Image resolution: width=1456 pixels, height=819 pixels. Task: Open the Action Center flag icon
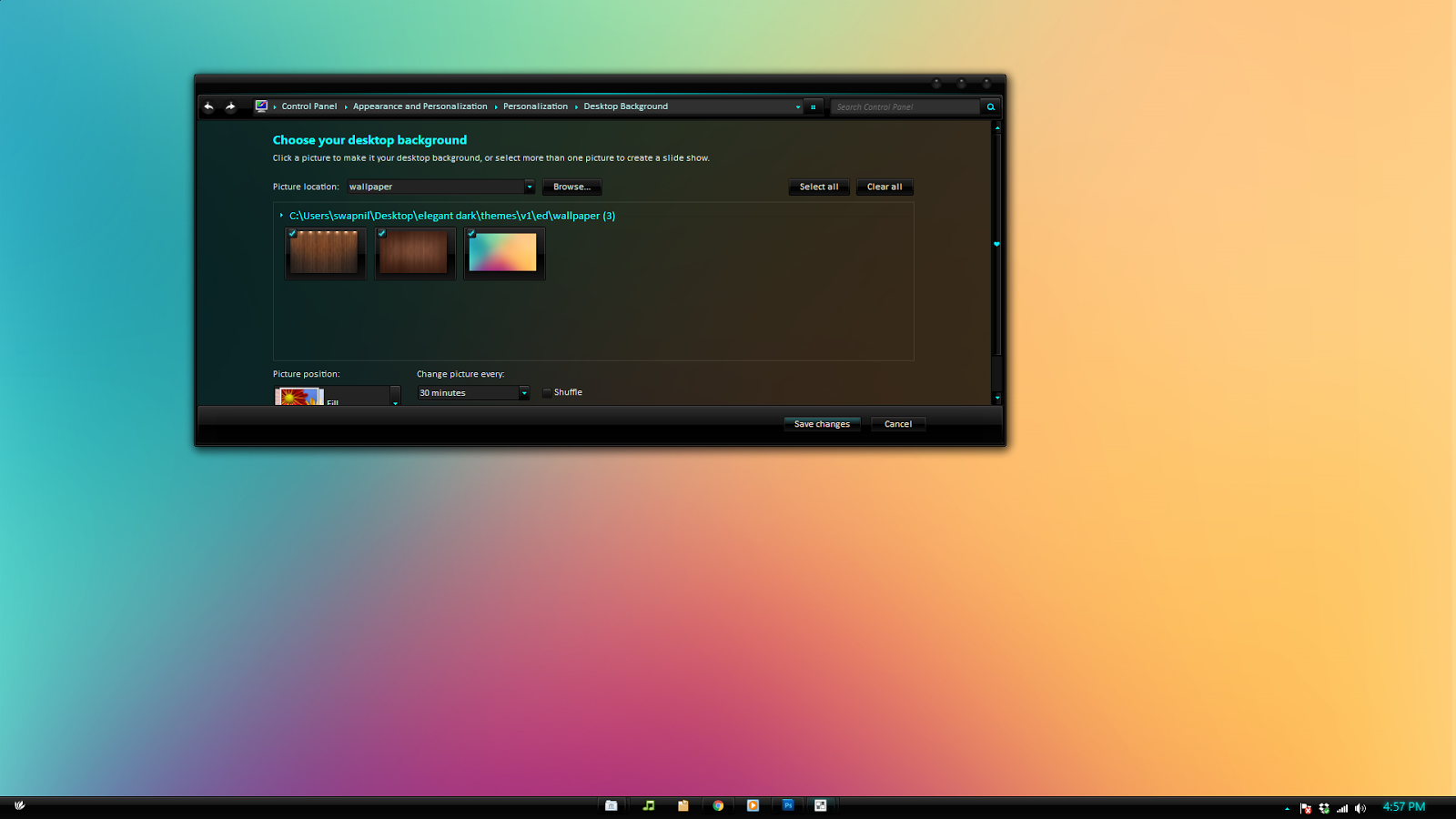coord(1306,808)
